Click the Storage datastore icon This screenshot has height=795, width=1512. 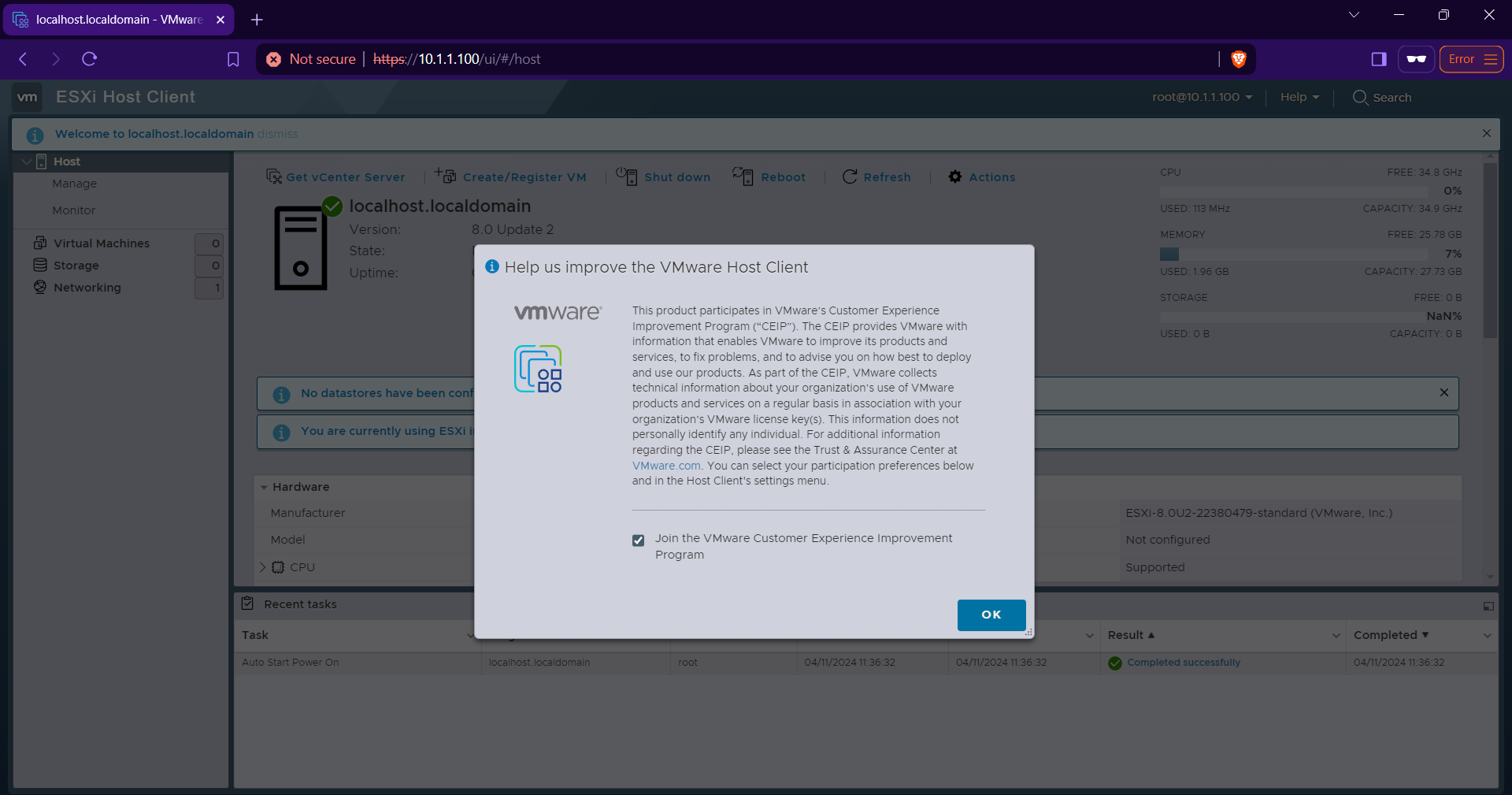click(40, 265)
